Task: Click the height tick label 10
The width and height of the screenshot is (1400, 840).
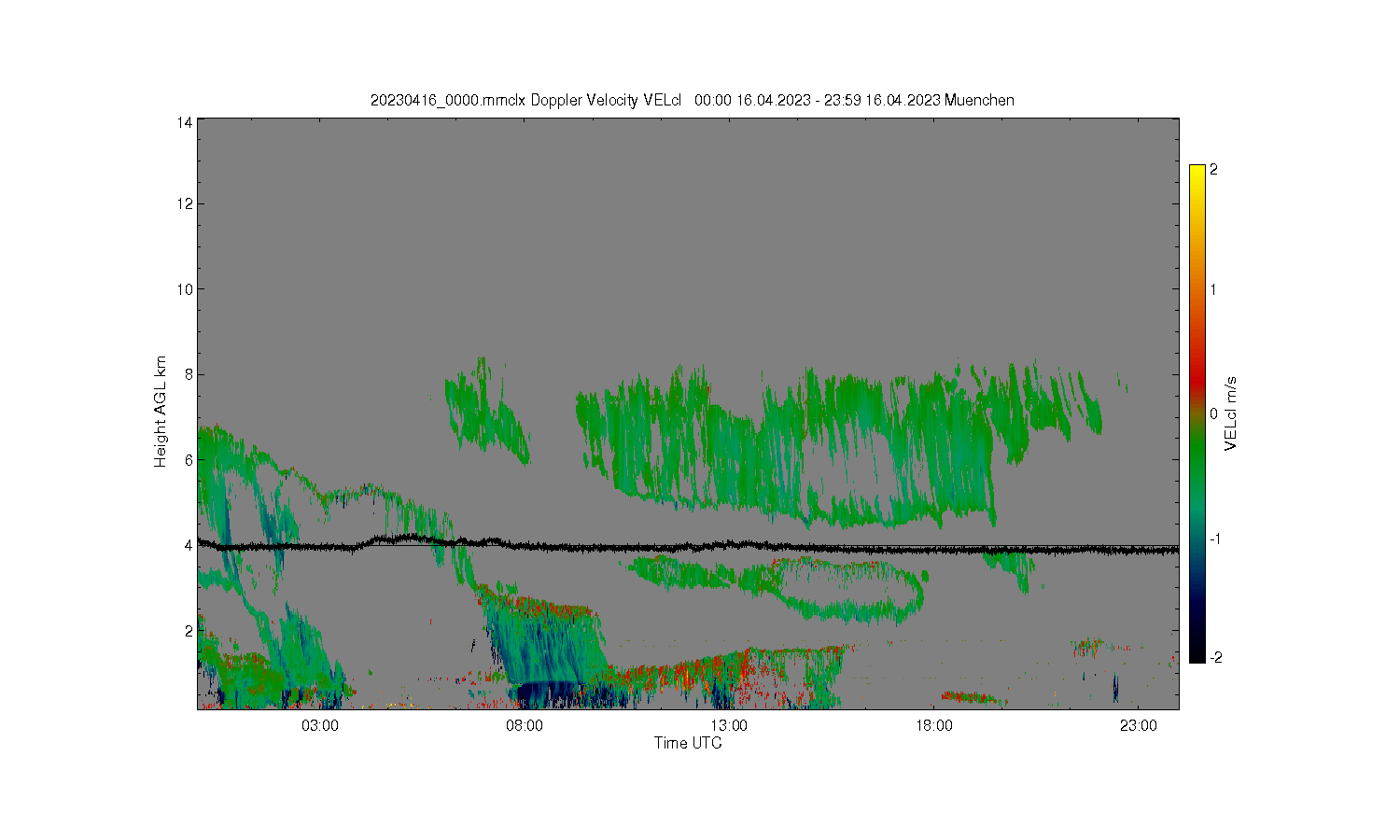Action: pyautogui.click(x=185, y=289)
